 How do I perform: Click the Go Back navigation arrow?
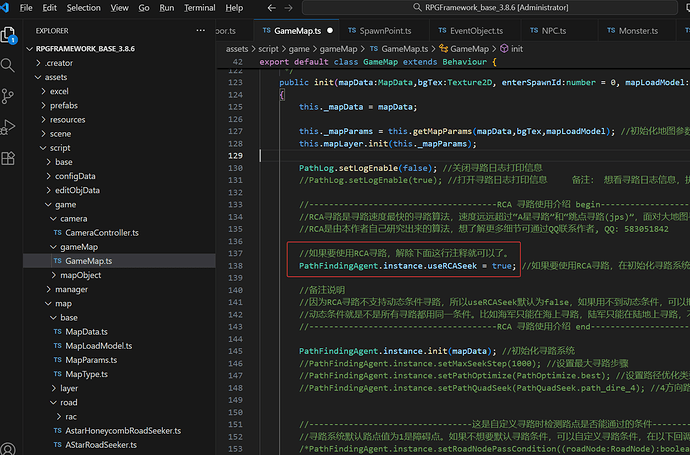(x=271, y=8)
